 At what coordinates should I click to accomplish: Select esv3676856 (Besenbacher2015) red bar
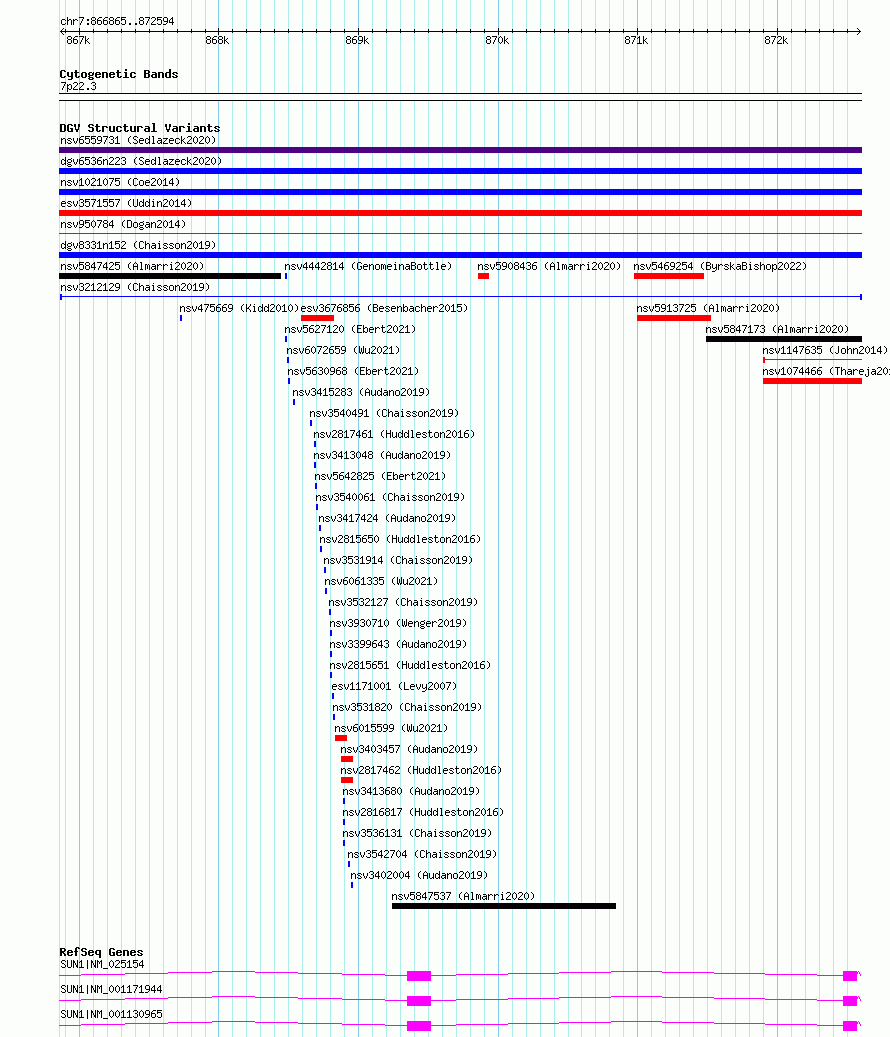pos(317,318)
